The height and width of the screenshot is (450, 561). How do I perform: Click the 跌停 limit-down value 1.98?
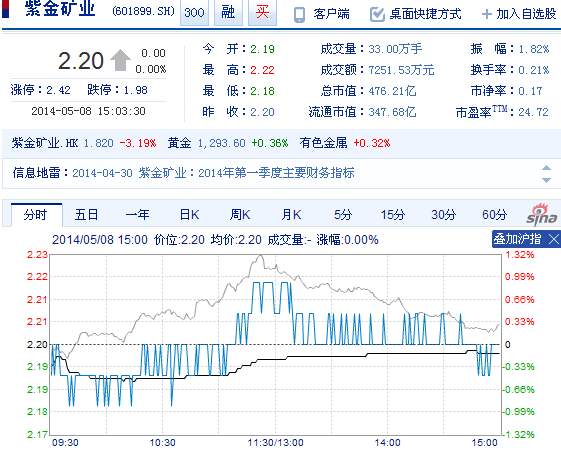pos(136,90)
